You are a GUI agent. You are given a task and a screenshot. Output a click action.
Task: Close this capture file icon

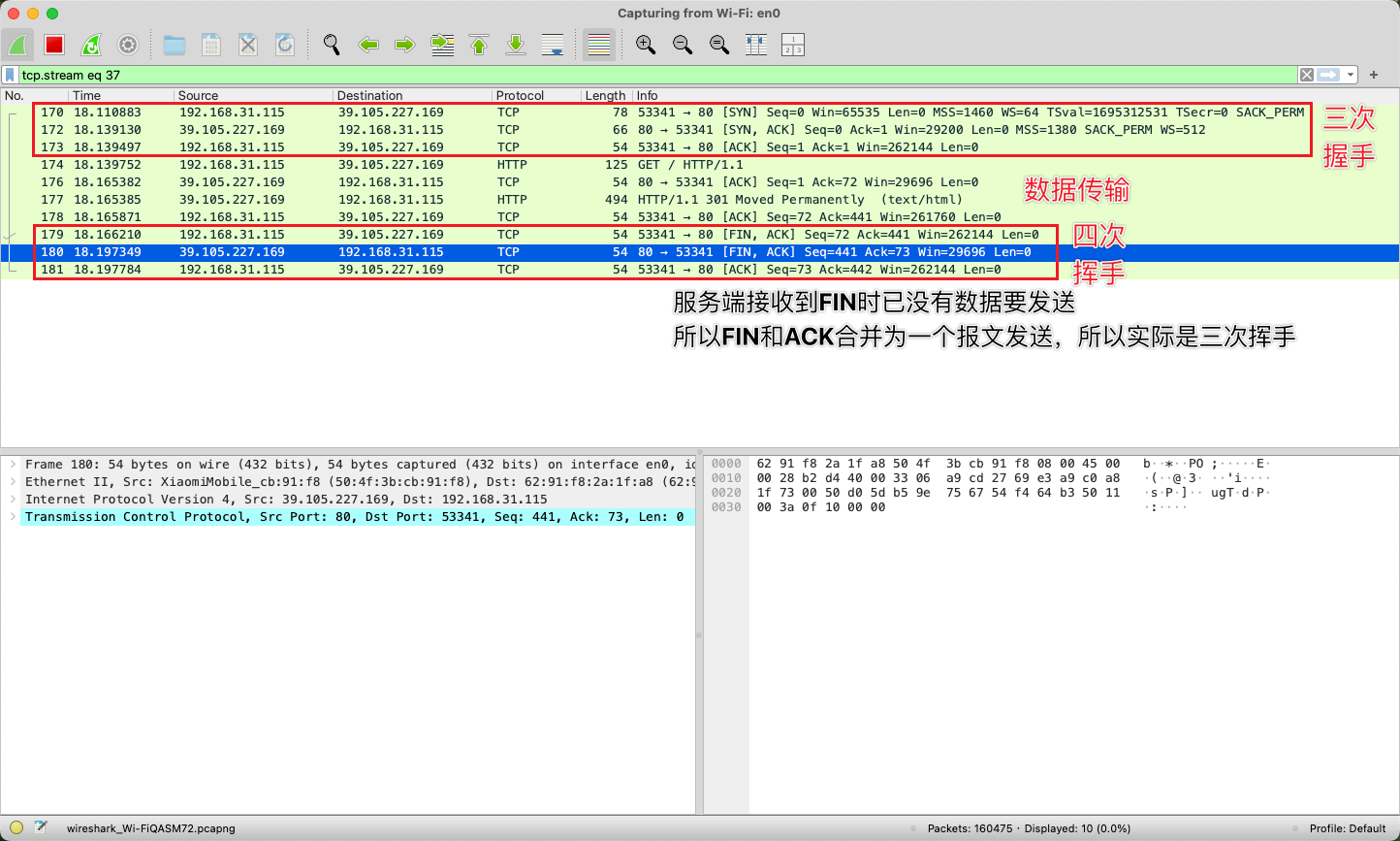click(248, 45)
